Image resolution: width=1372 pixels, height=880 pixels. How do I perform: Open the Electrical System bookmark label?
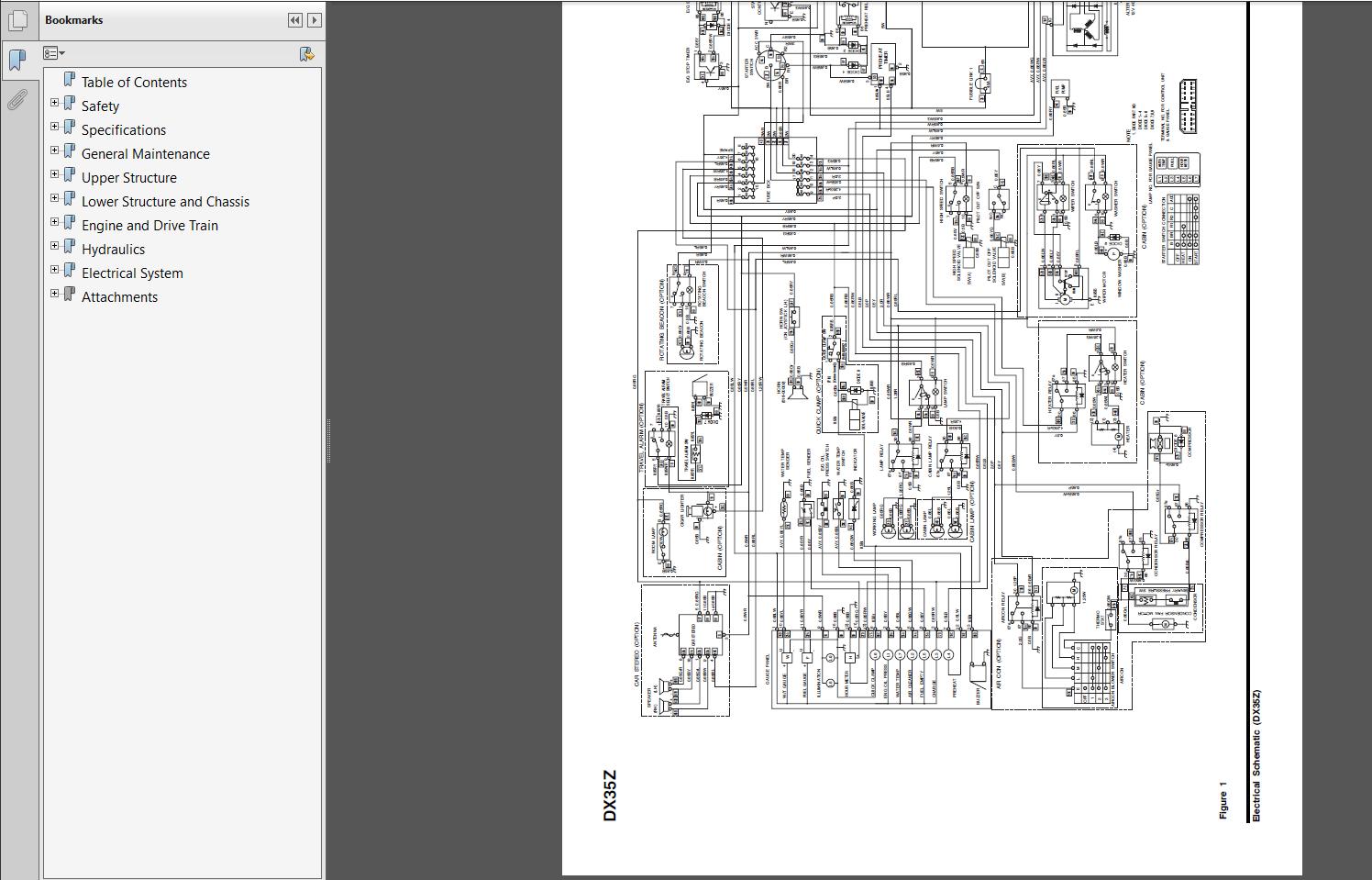tap(132, 273)
